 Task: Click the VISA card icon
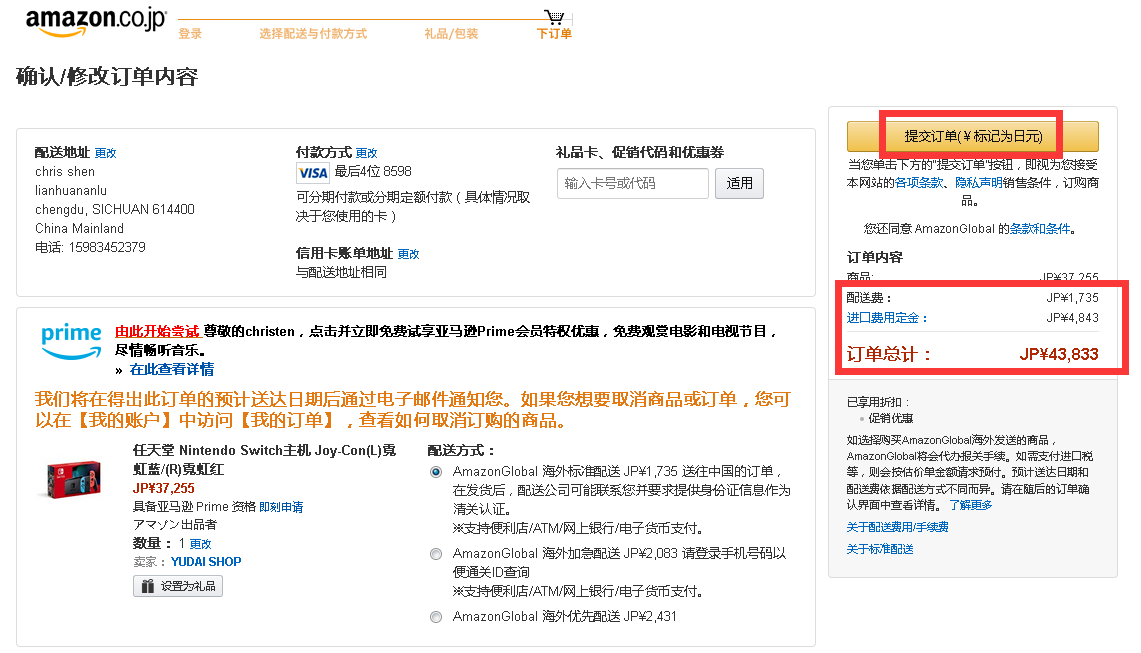(x=313, y=173)
